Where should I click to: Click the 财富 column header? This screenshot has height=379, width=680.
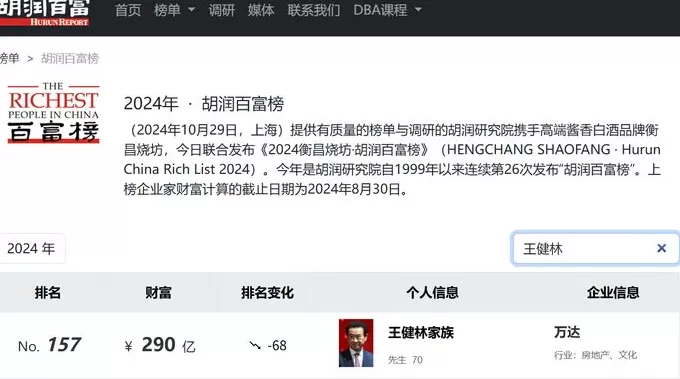[158, 293]
